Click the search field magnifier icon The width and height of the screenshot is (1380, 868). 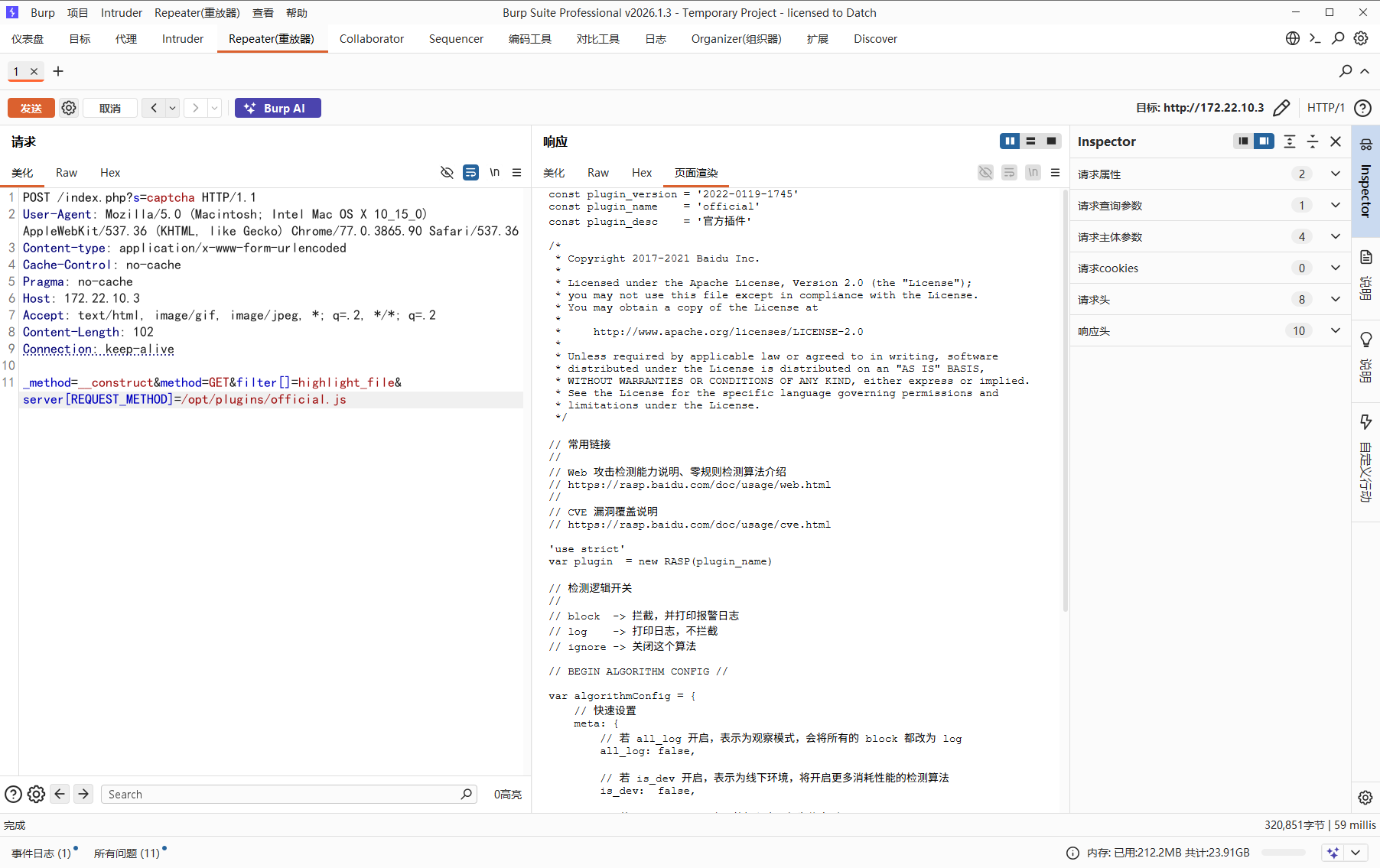pyautogui.click(x=467, y=795)
